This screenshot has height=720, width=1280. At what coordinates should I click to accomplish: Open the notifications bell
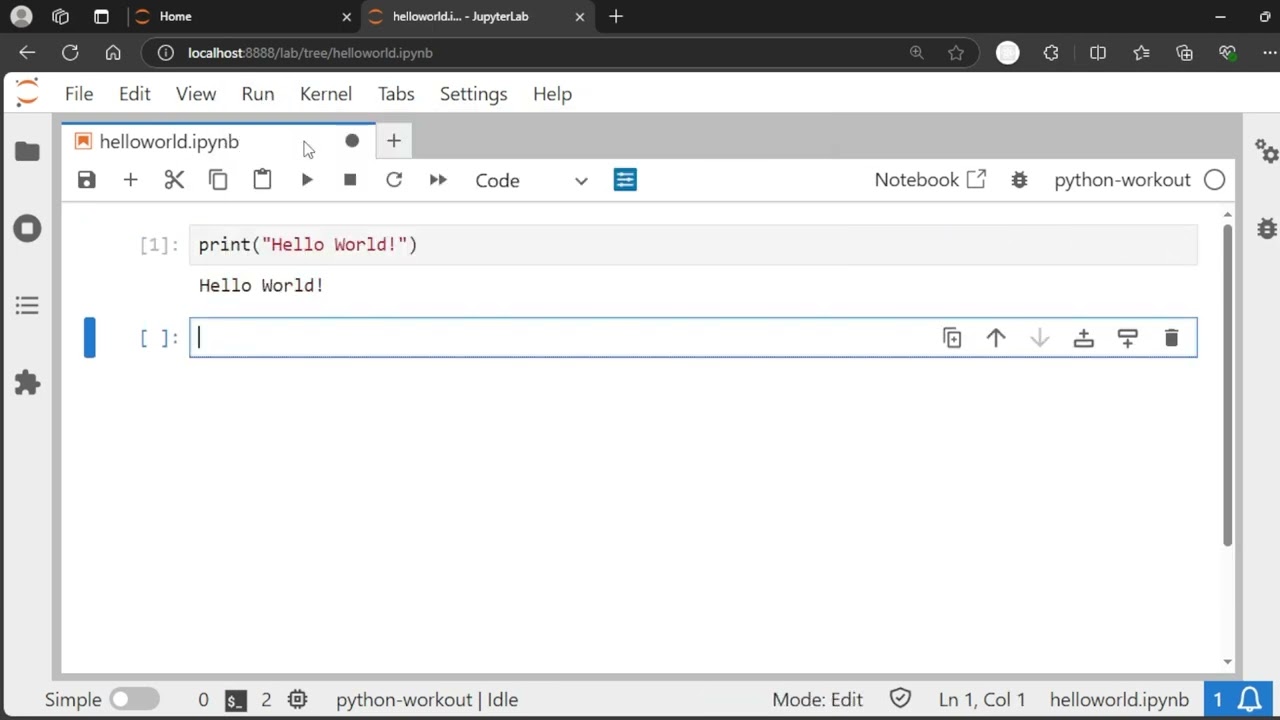(1250, 699)
